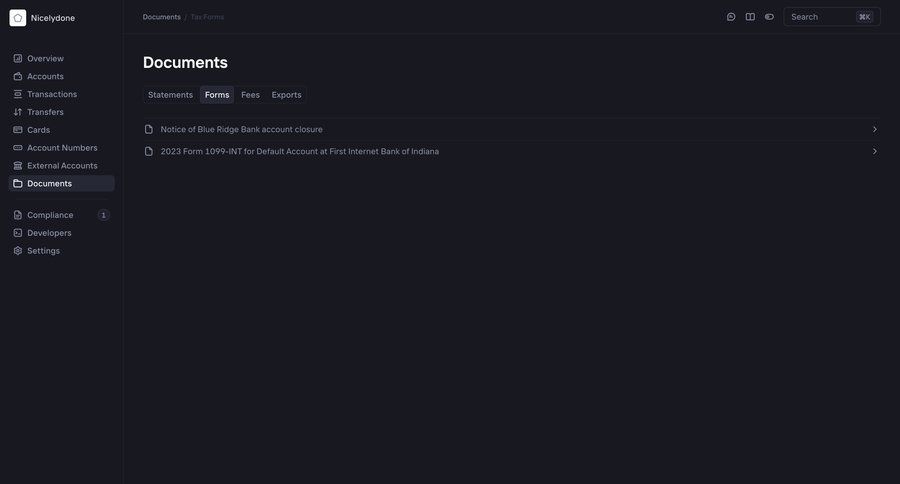Open the documentation book icon
900x484 pixels.
coord(750,17)
